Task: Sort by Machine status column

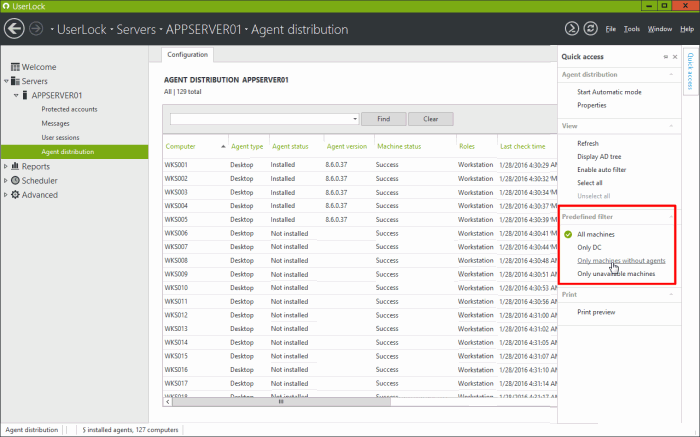Action: [x=399, y=146]
